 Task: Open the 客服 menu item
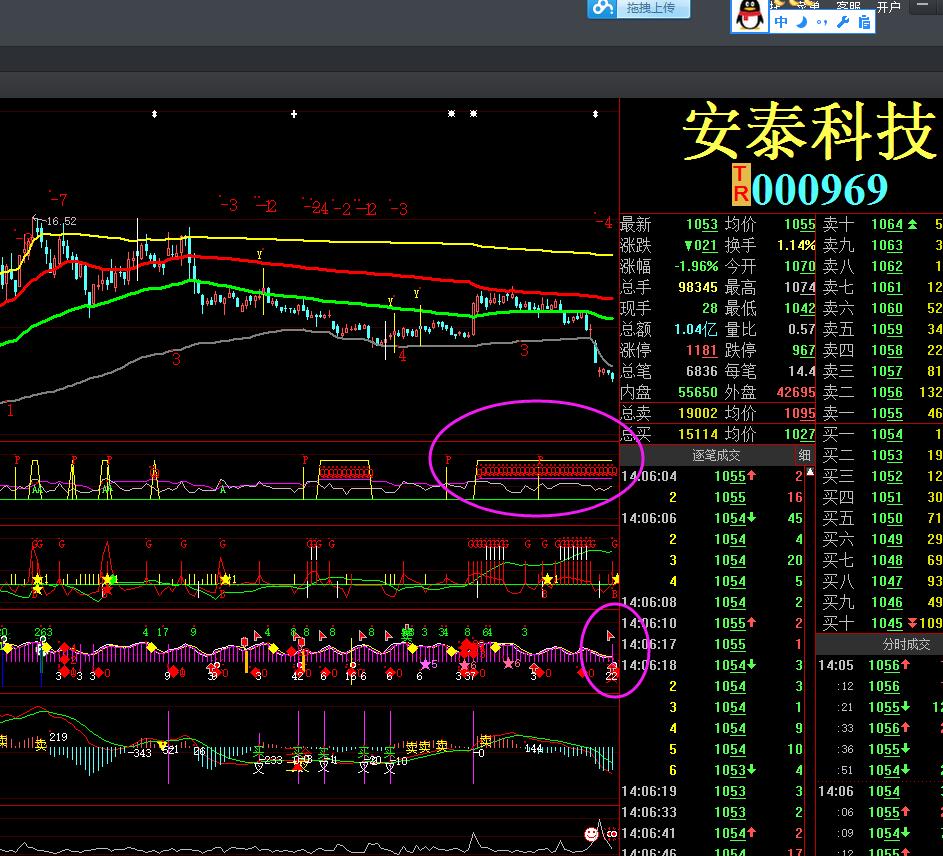(x=848, y=5)
